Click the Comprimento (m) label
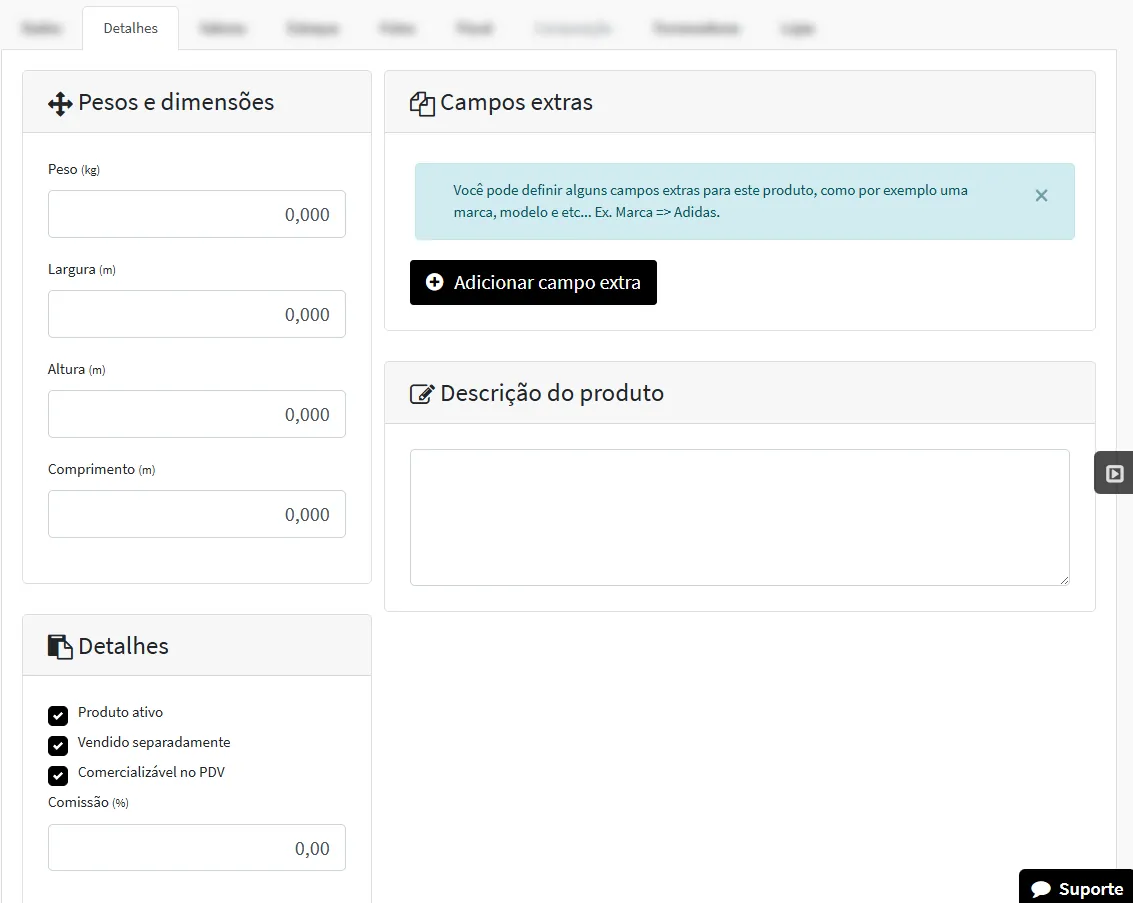 pyautogui.click(x=101, y=470)
